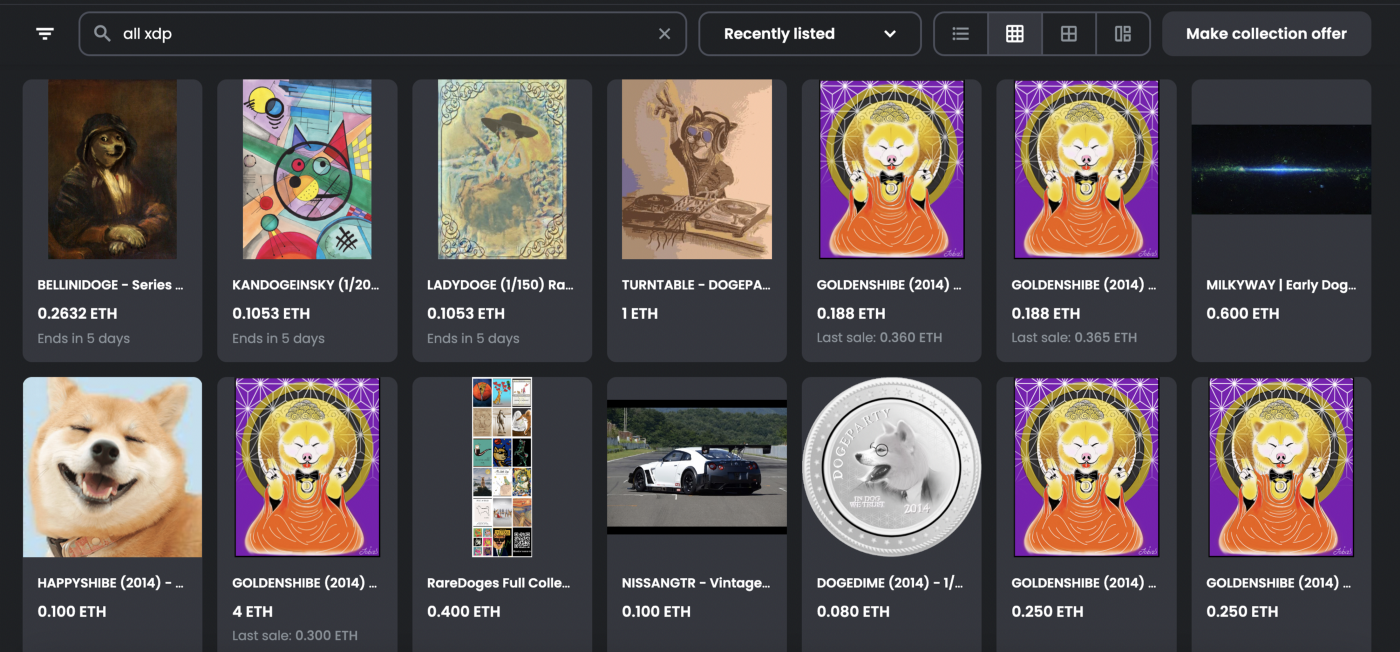
Task: Open the DOGEDIME silver coin thumbnail
Action: point(892,467)
